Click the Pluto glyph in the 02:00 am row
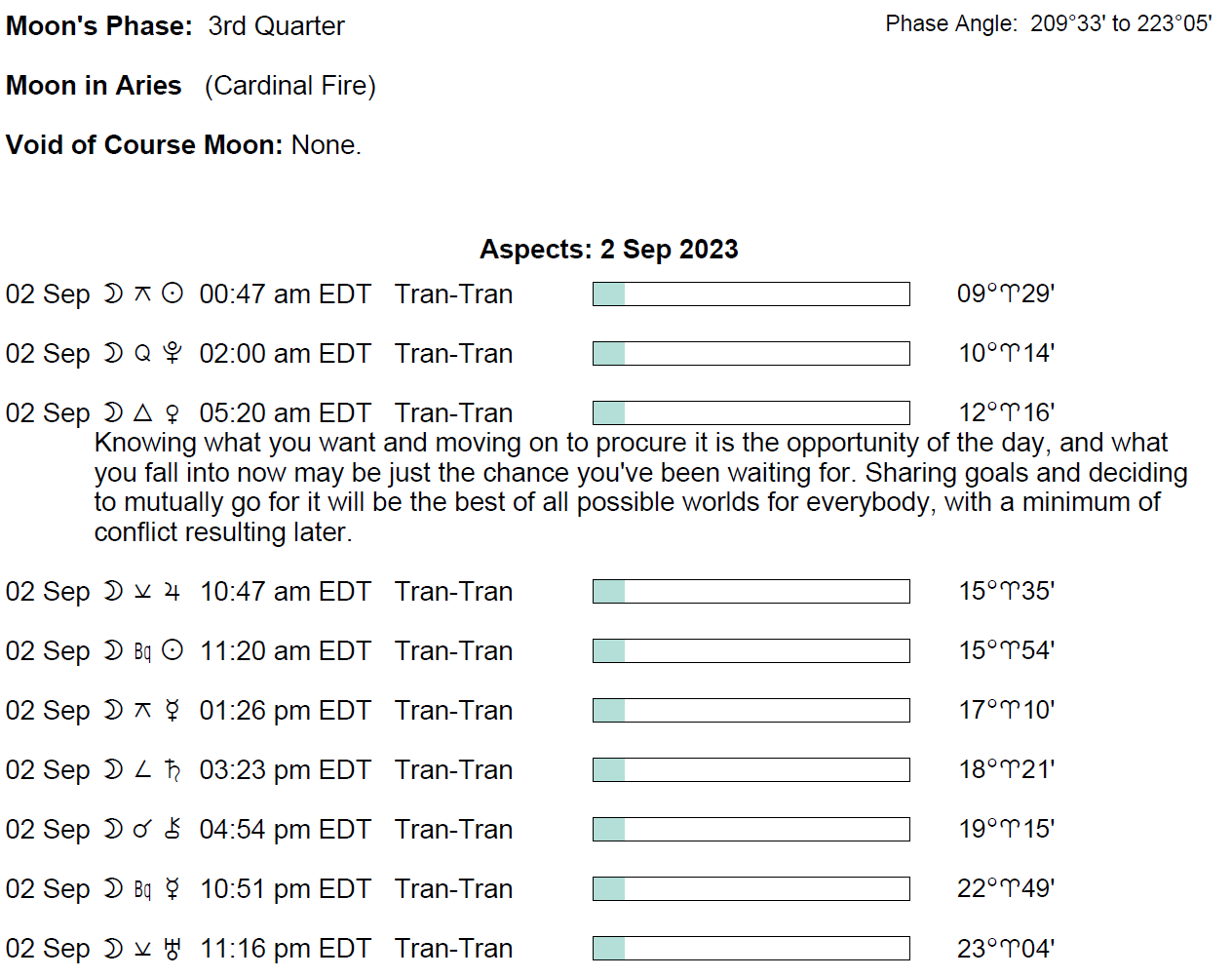Image resolution: width=1232 pixels, height=978 pixels. 173,353
